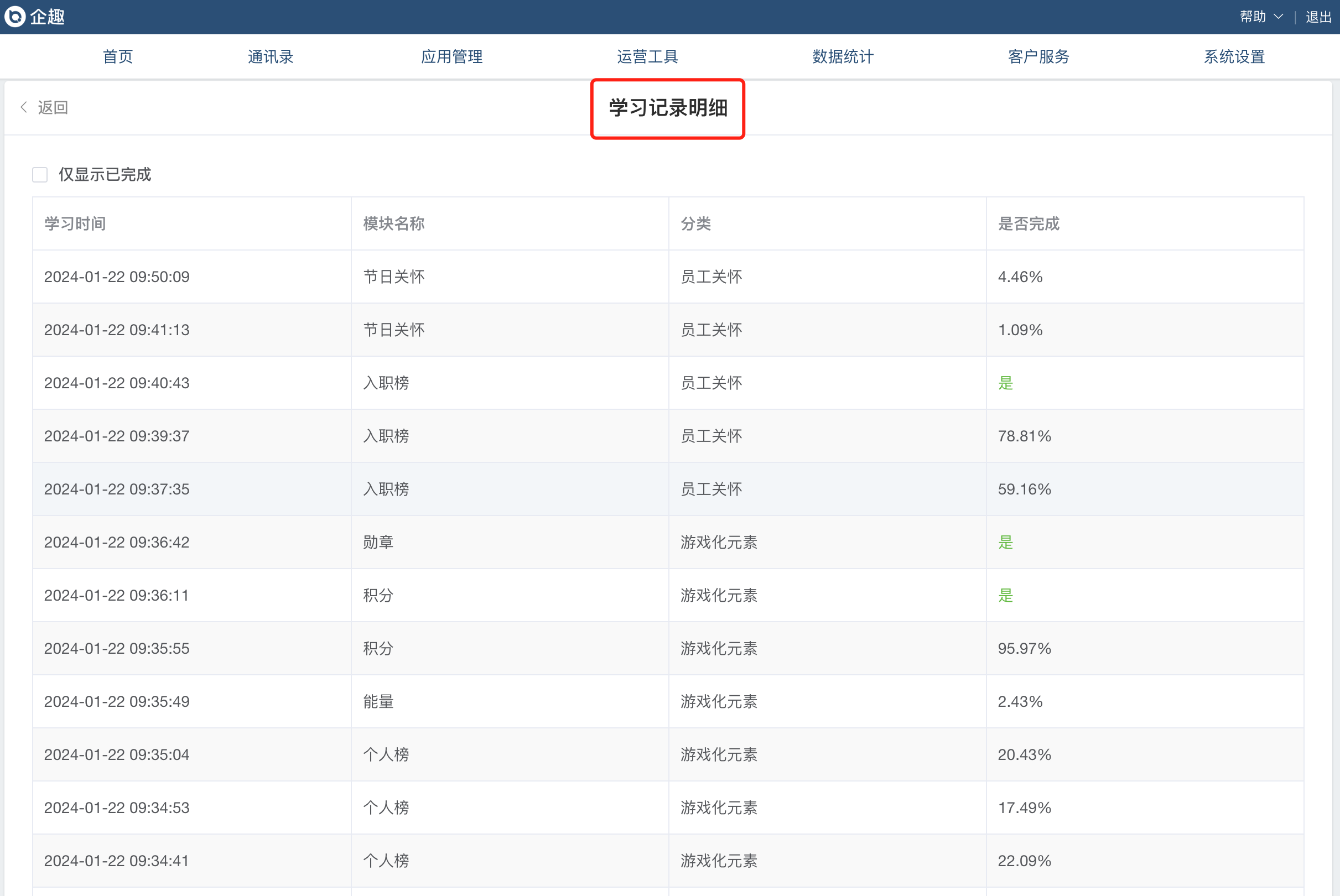This screenshot has height=896, width=1340.
Task: Click the 退出 logout link
Action: pyautogui.click(x=1318, y=17)
